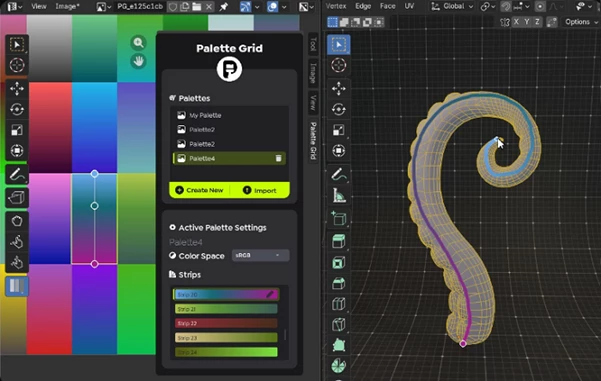Activate the Relax sculpt tool in UV editor
This screenshot has width=601, height=381.
pyautogui.click(x=17, y=242)
